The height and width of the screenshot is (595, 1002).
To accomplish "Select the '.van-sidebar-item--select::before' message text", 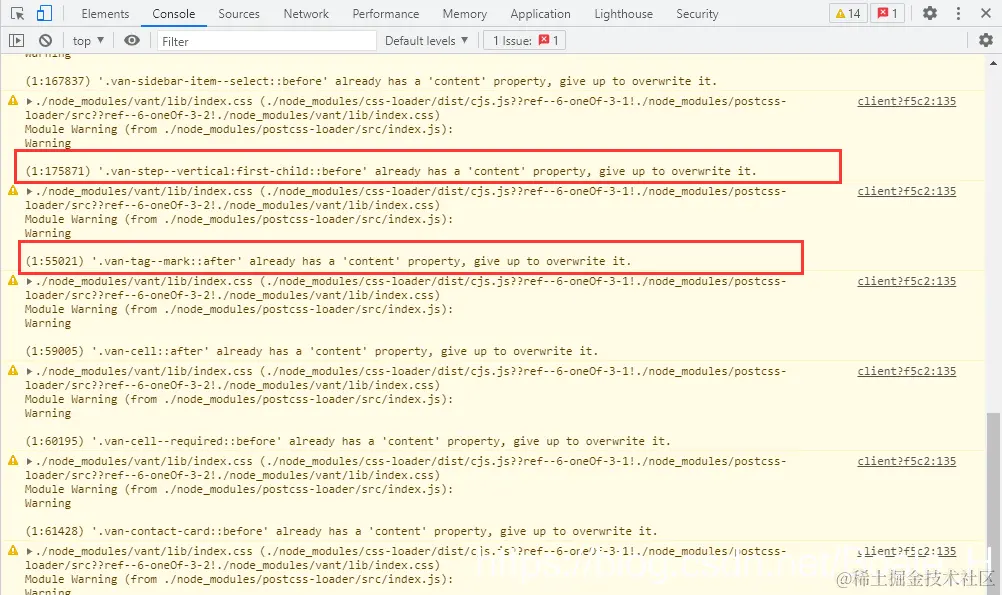I will [371, 81].
